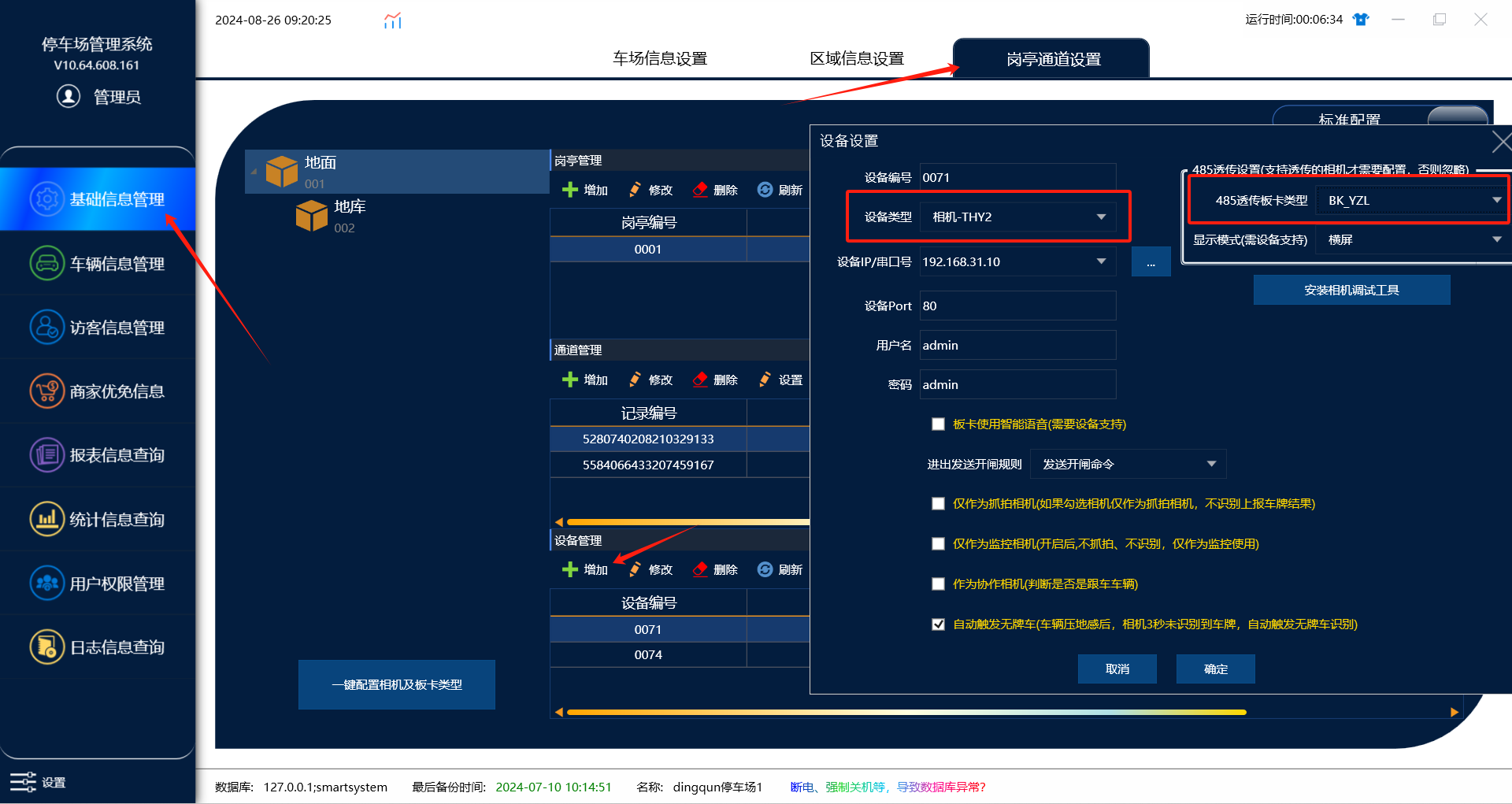Screen dimensions: 1512x804
Task: Check 仅作为抓拍相机 option
Action: pyautogui.click(x=938, y=504)
